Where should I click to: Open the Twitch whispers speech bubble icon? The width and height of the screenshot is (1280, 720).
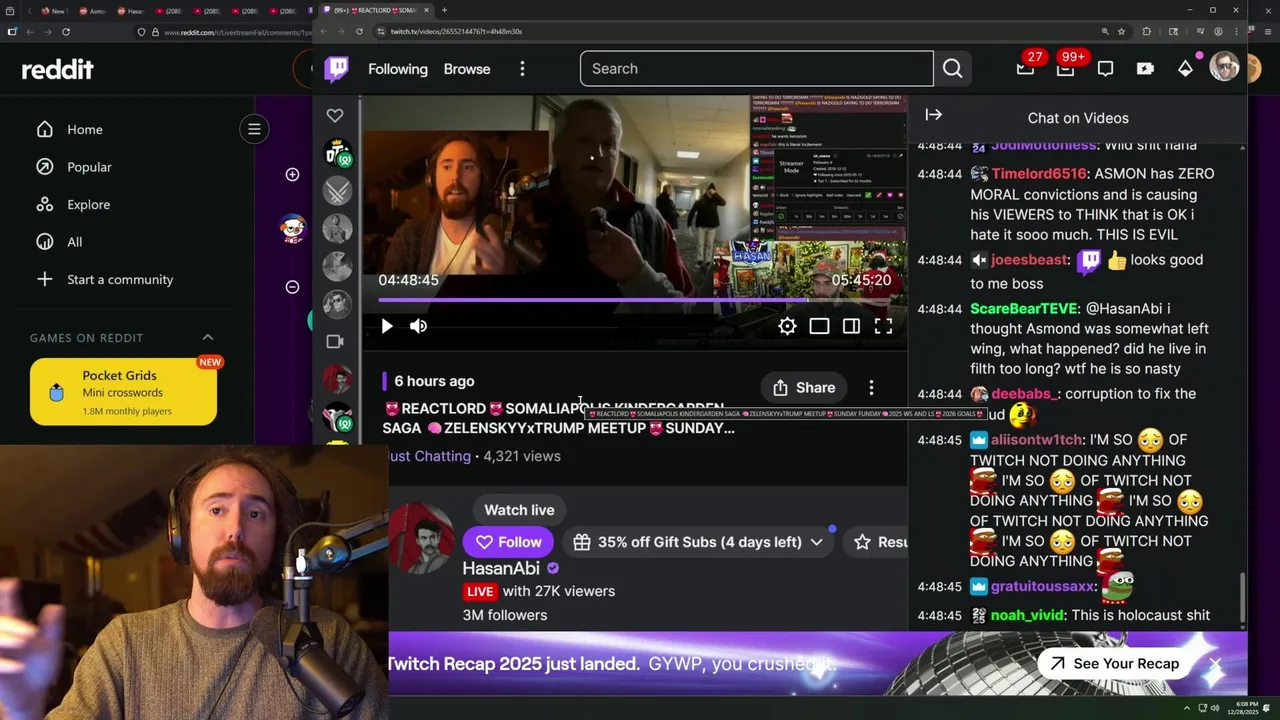[x=1105, y=69]
